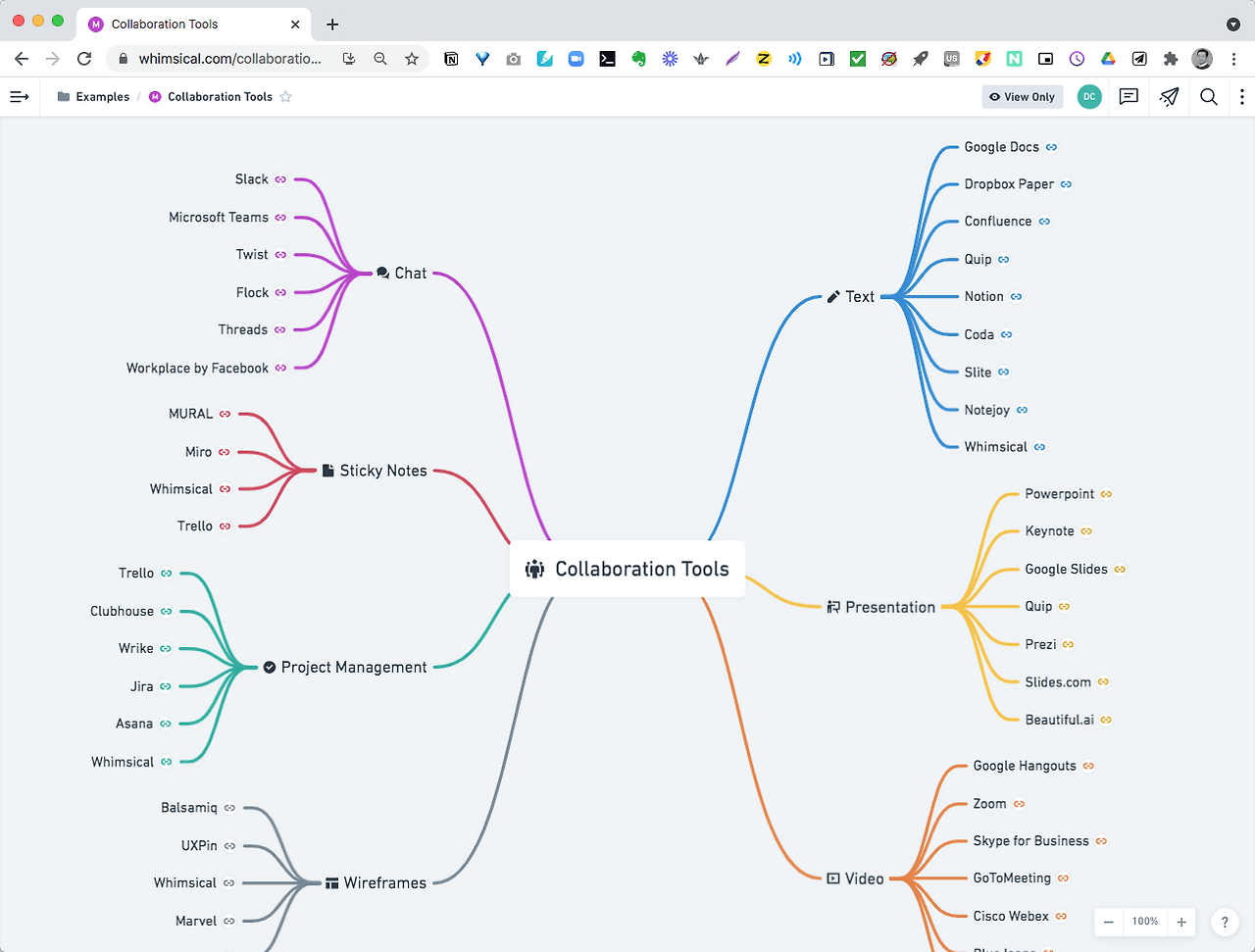The height and width of the screenshot is (952, 1255).
Task: Click the paper plane share icon
Action: [x=1169, y=97]
